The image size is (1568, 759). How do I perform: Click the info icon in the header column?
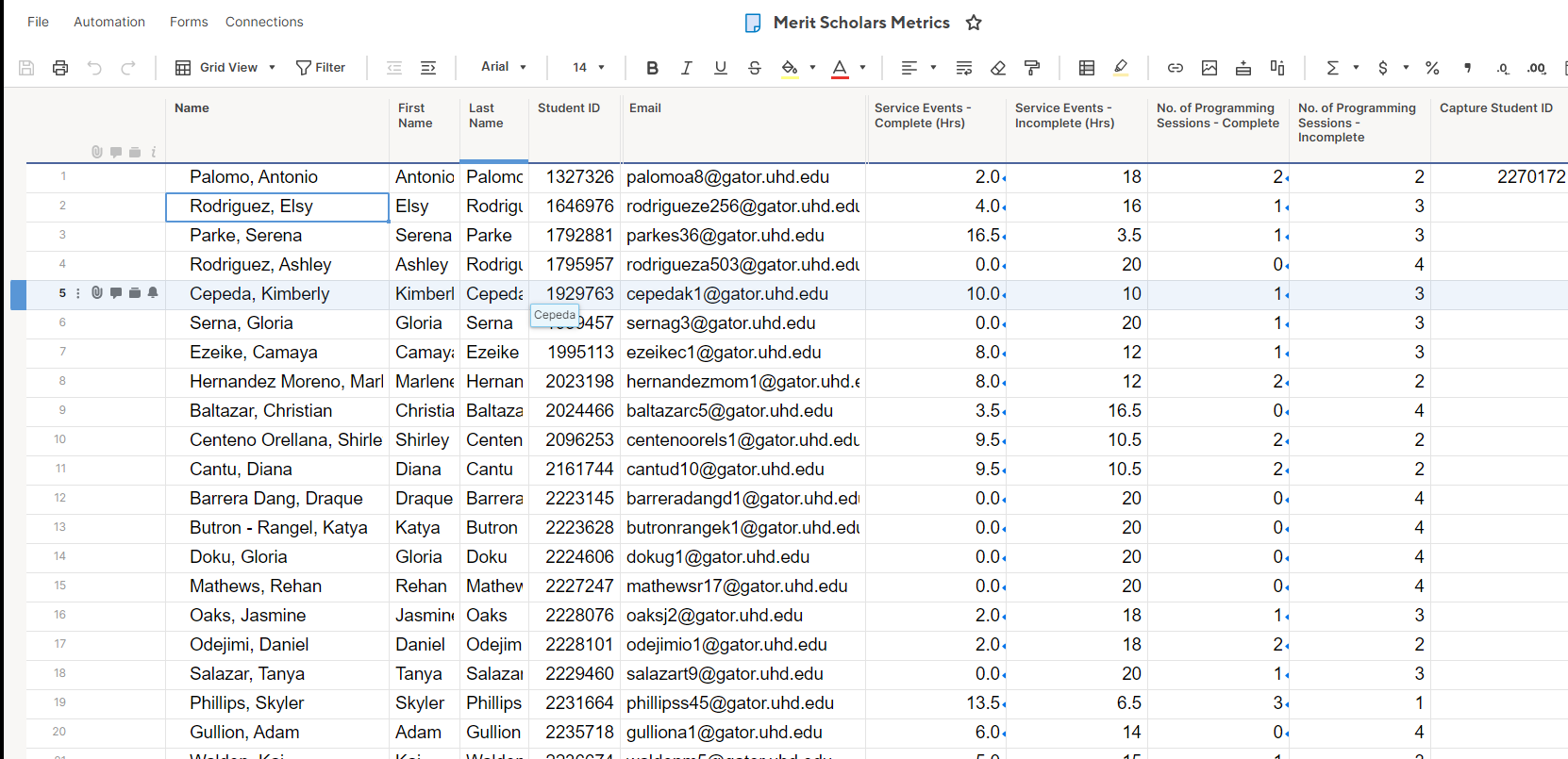153,152
